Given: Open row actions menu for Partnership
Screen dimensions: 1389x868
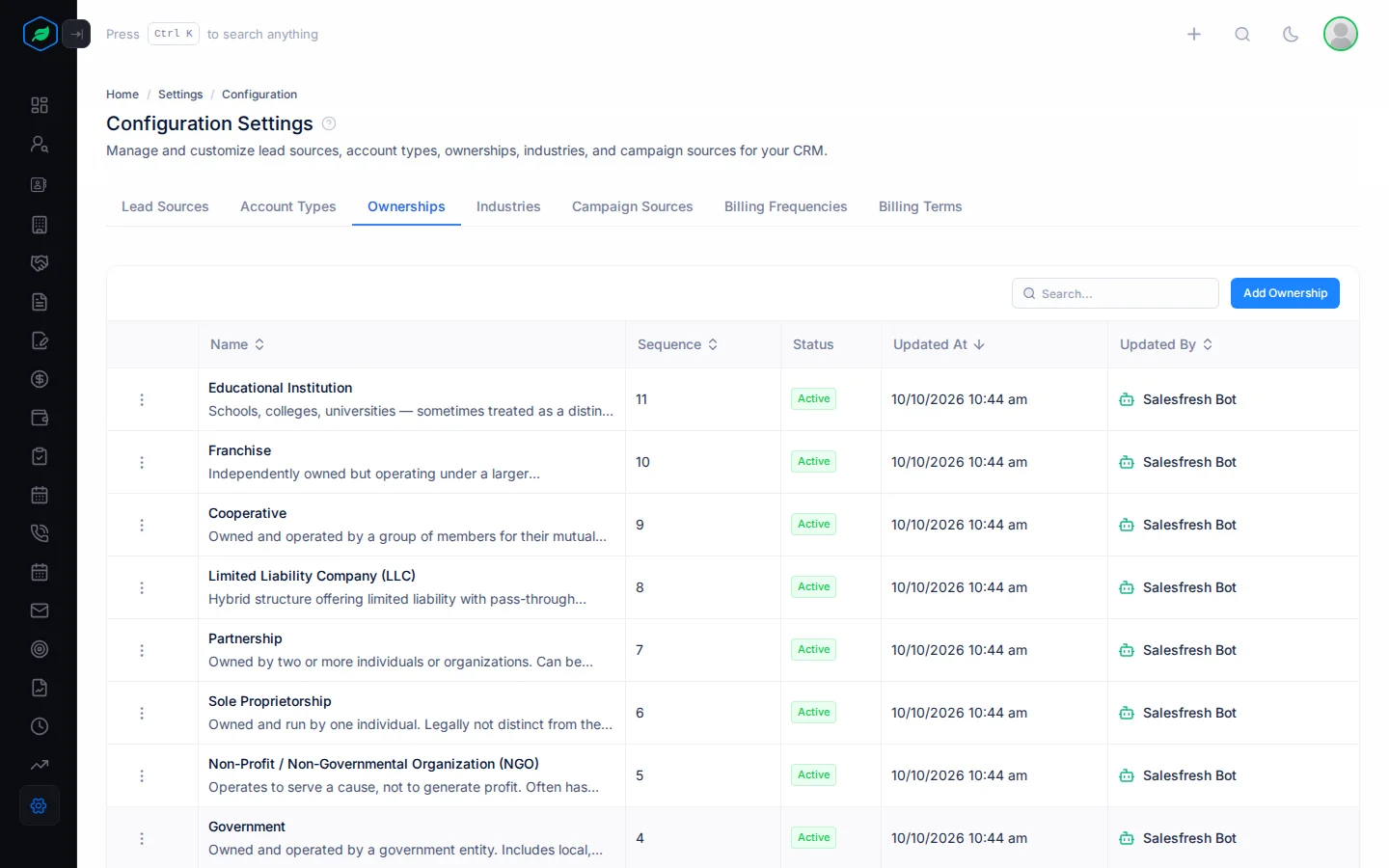Looking at the screenshot, I should [x=142, y=650].
